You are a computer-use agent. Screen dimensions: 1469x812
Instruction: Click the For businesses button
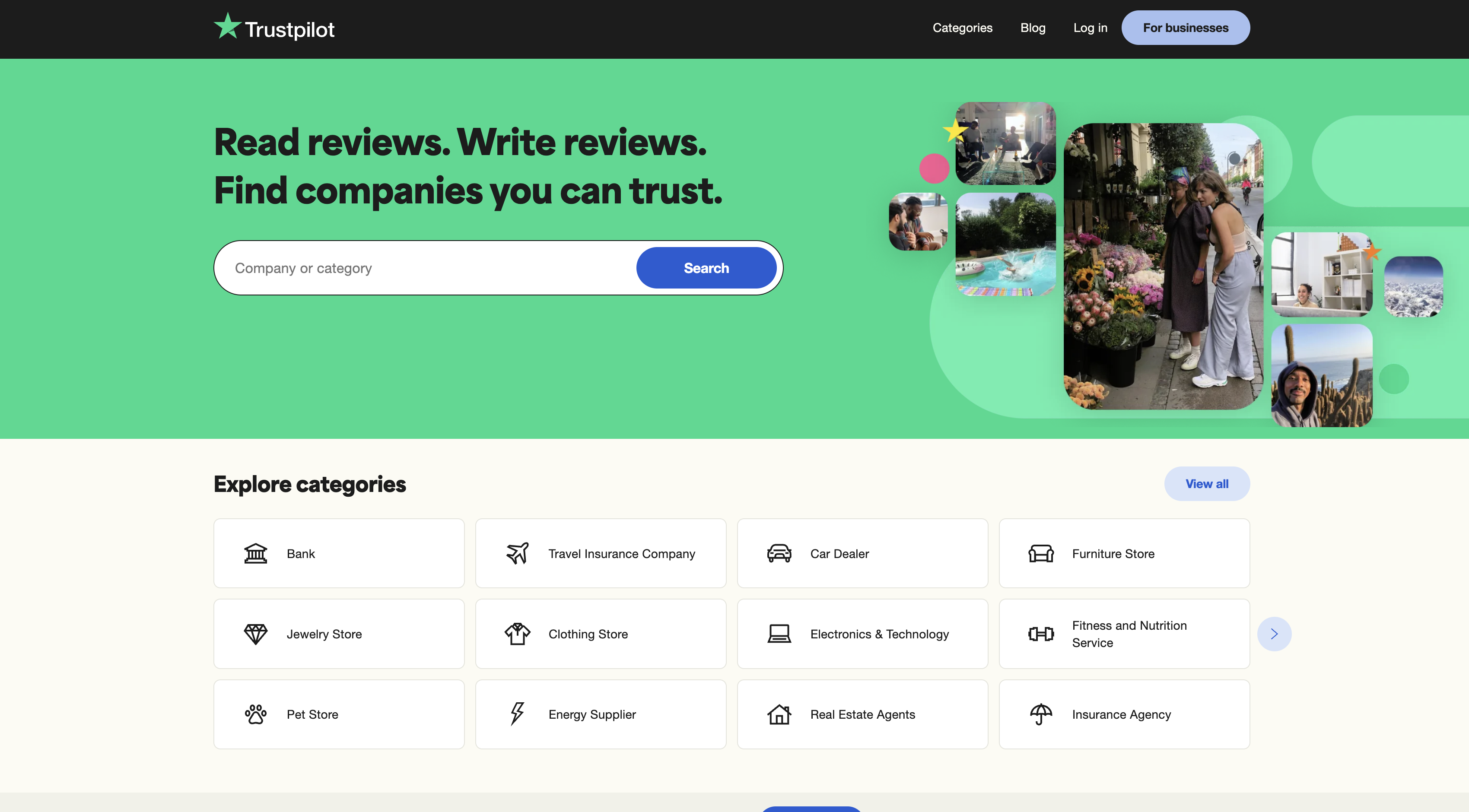point(1186,27)
